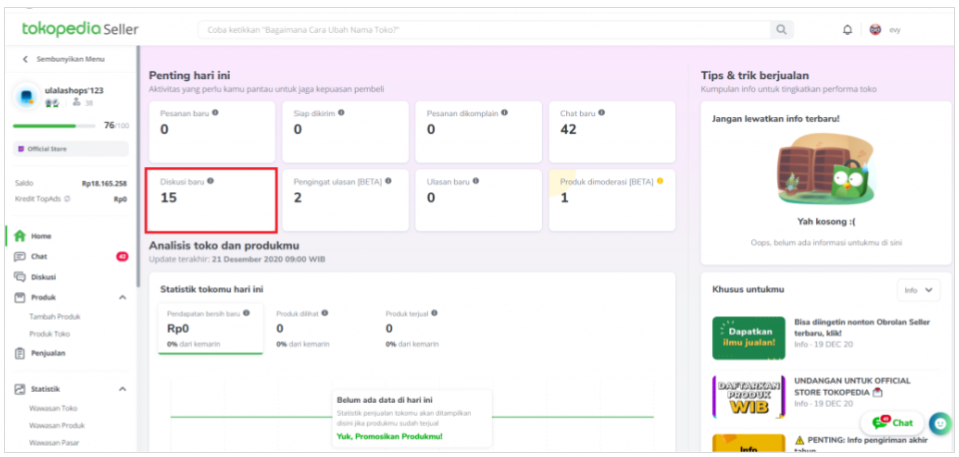Click the search magnifier icon
Screen dimensions: 959x457
(x=781, y=29)
